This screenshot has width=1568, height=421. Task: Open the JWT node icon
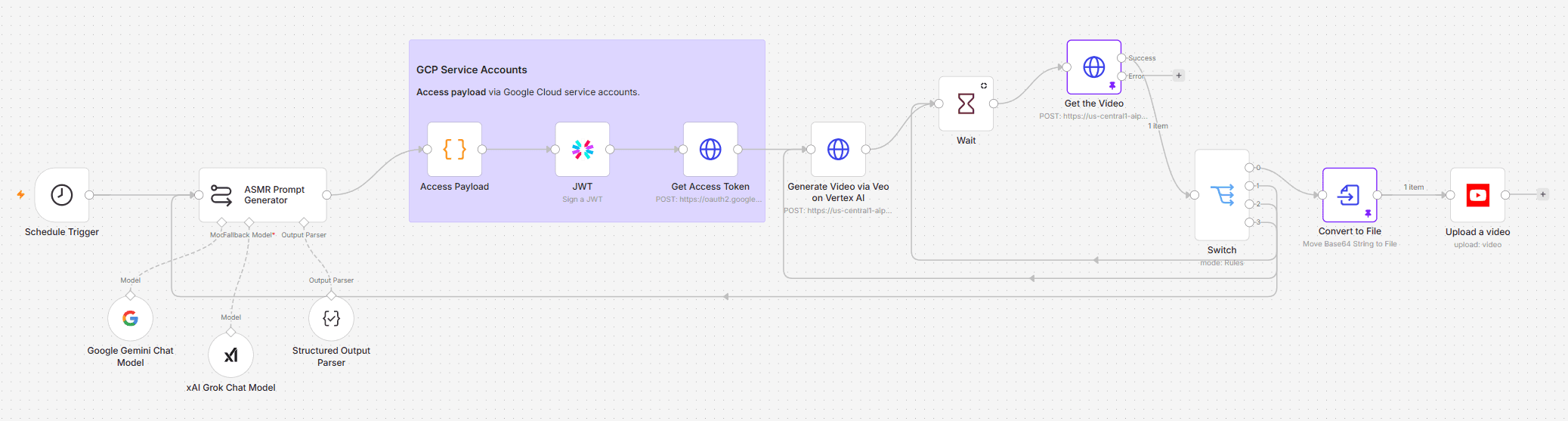(583, 150)
